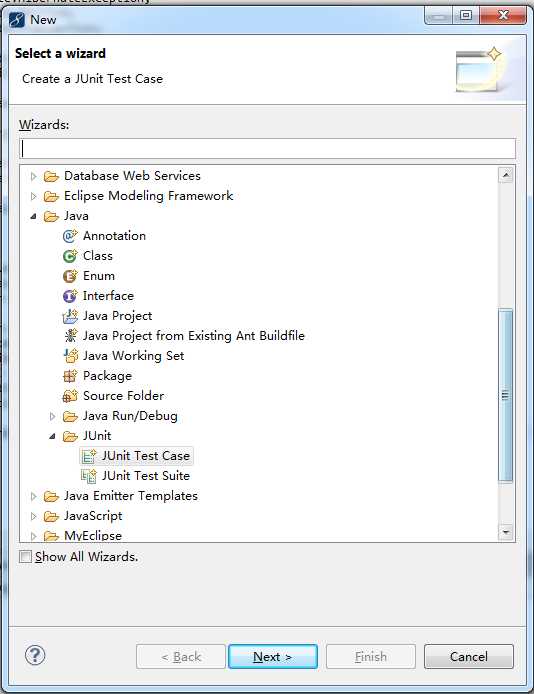Collapse the Java folder tree node
Image resolution: width=534 pixels, height=694 pixels.
[33, 216]
